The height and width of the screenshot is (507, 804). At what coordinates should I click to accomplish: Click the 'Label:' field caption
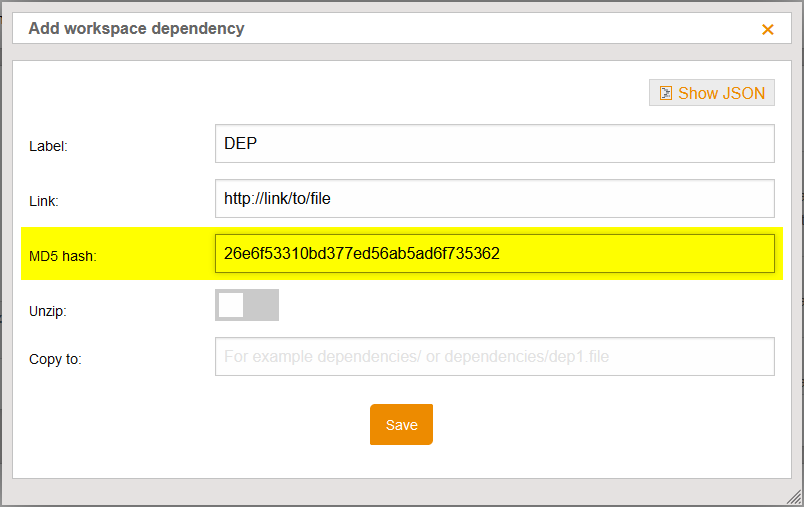point(48,146)
